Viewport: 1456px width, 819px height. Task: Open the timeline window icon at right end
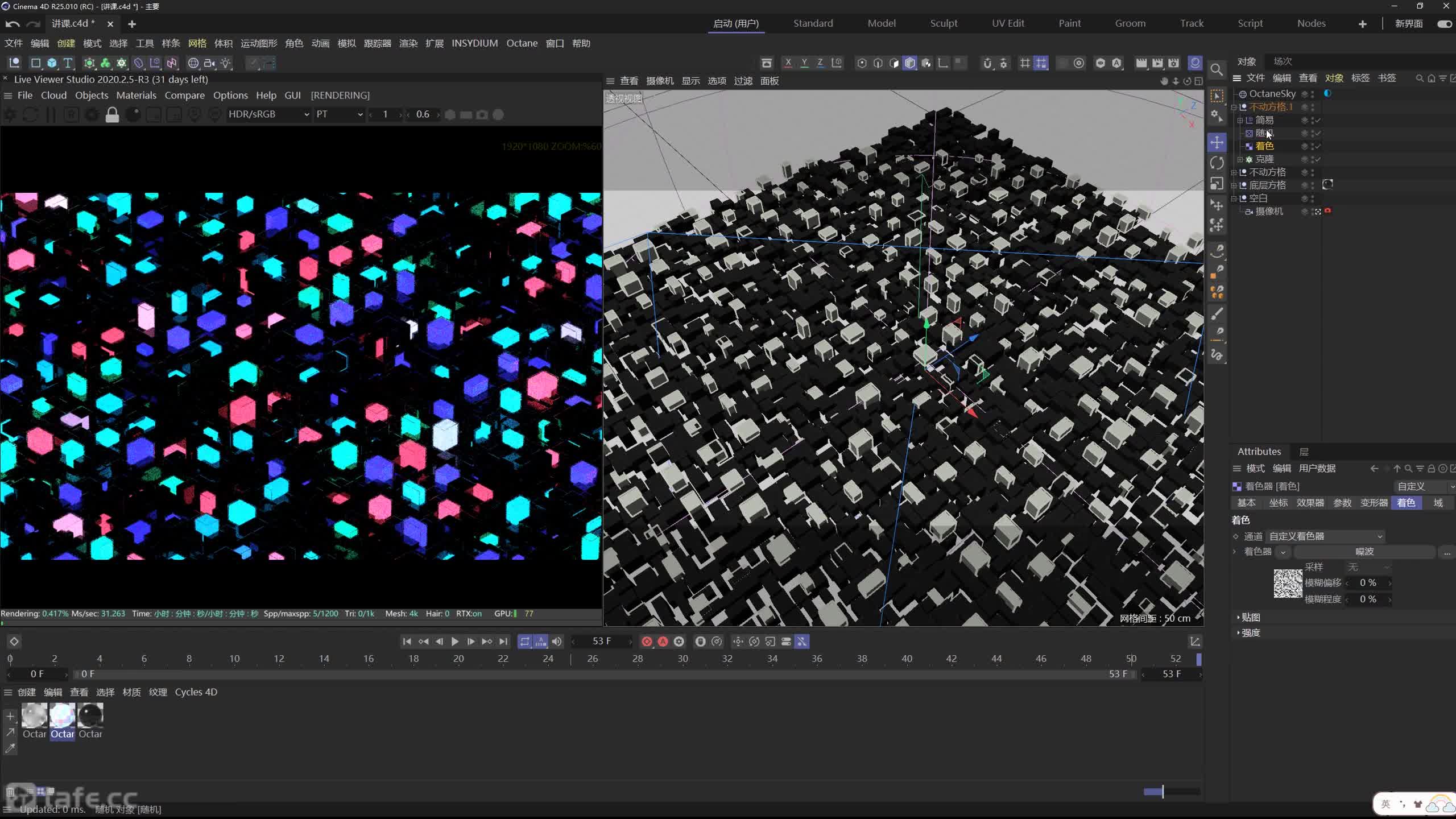[x=1195, y=642]
